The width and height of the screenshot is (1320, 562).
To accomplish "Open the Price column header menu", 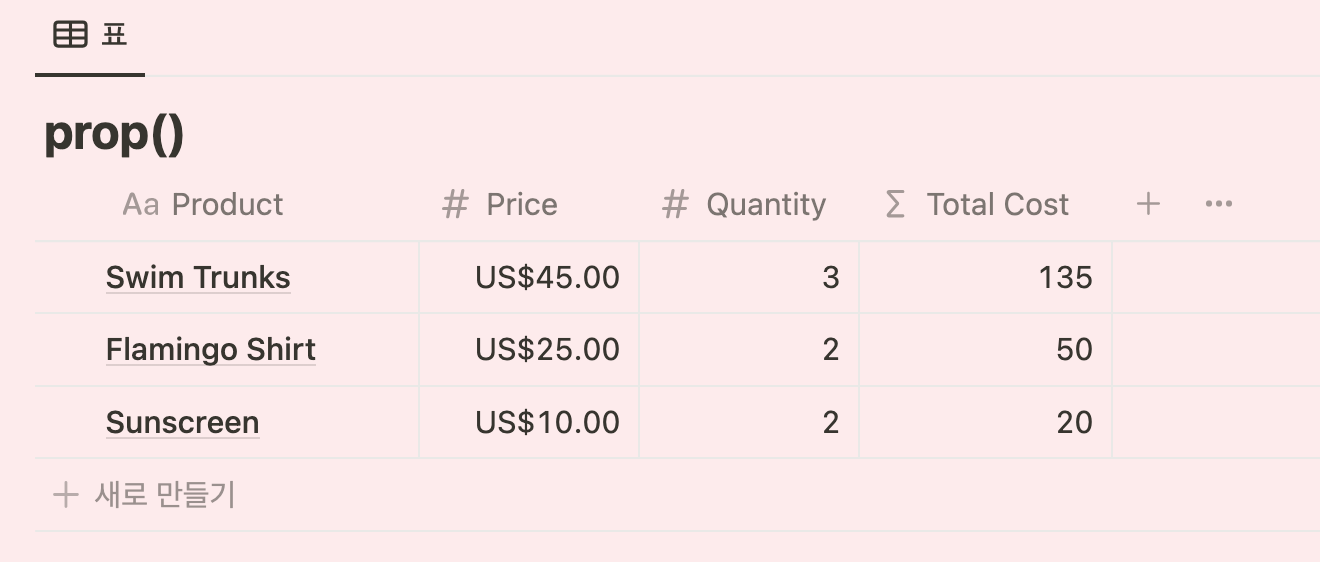I will coord(529,205).
